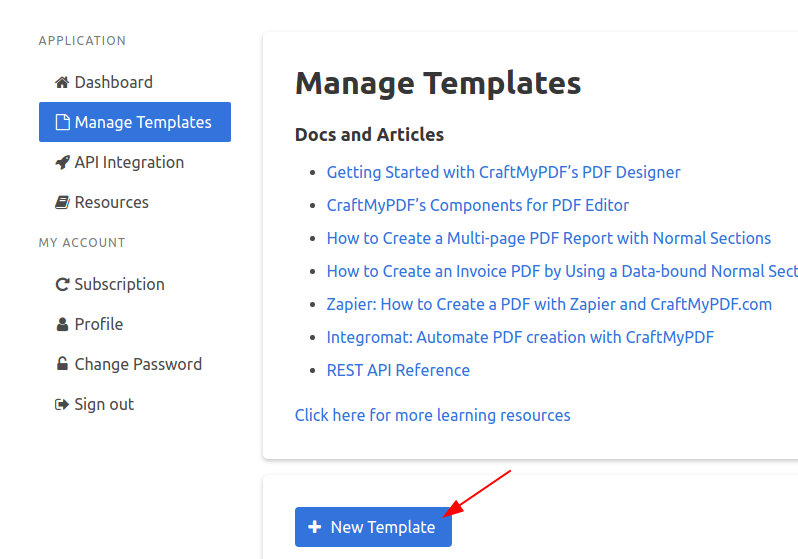Click the Subscription refresh icon
The height and width of the screenshot is (559, 798).
[x=62, y=284]
